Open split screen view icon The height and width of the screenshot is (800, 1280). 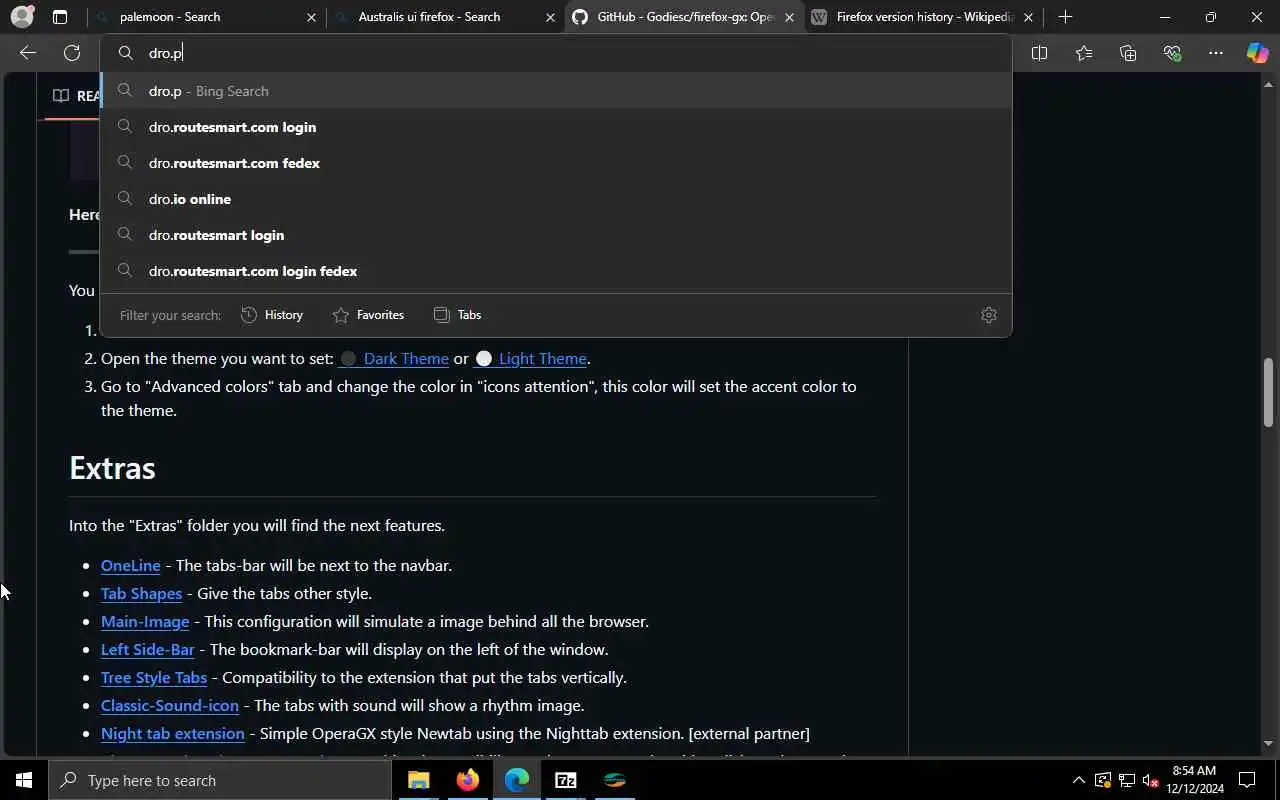pos(1039,53)
